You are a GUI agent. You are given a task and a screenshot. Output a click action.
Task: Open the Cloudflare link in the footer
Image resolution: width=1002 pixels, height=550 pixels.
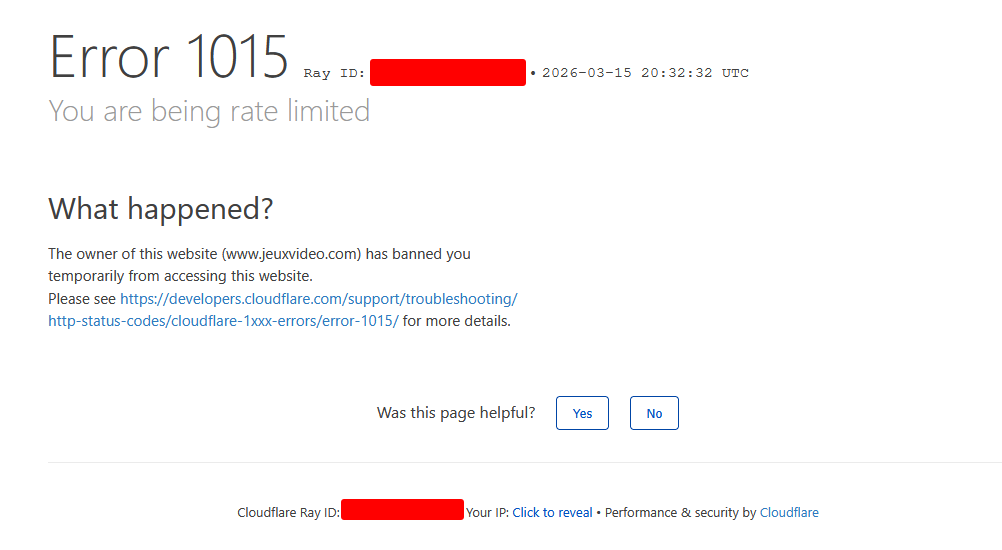click(x=789, y=513)
